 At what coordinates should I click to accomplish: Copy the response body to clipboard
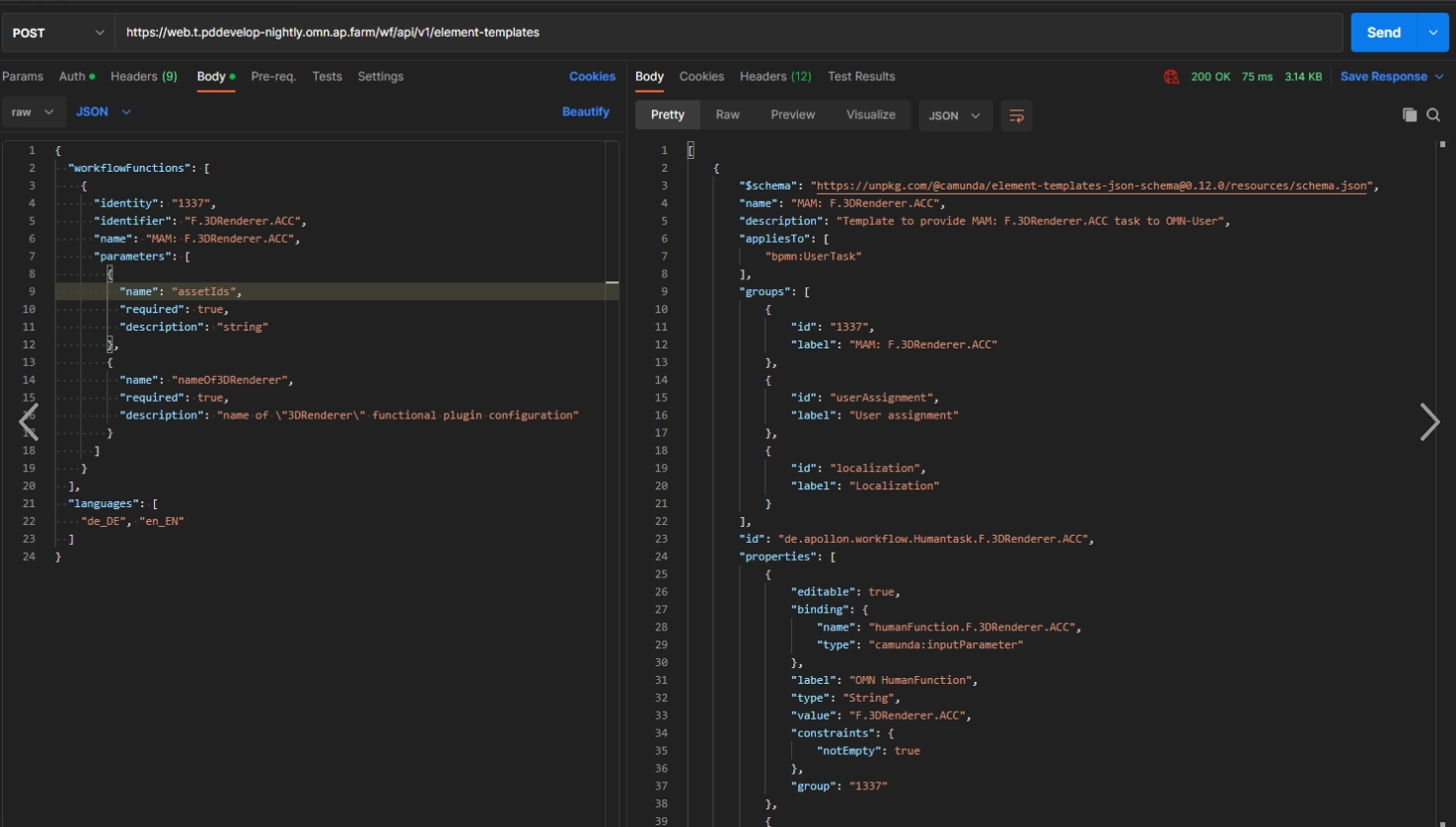[1410, 115]
